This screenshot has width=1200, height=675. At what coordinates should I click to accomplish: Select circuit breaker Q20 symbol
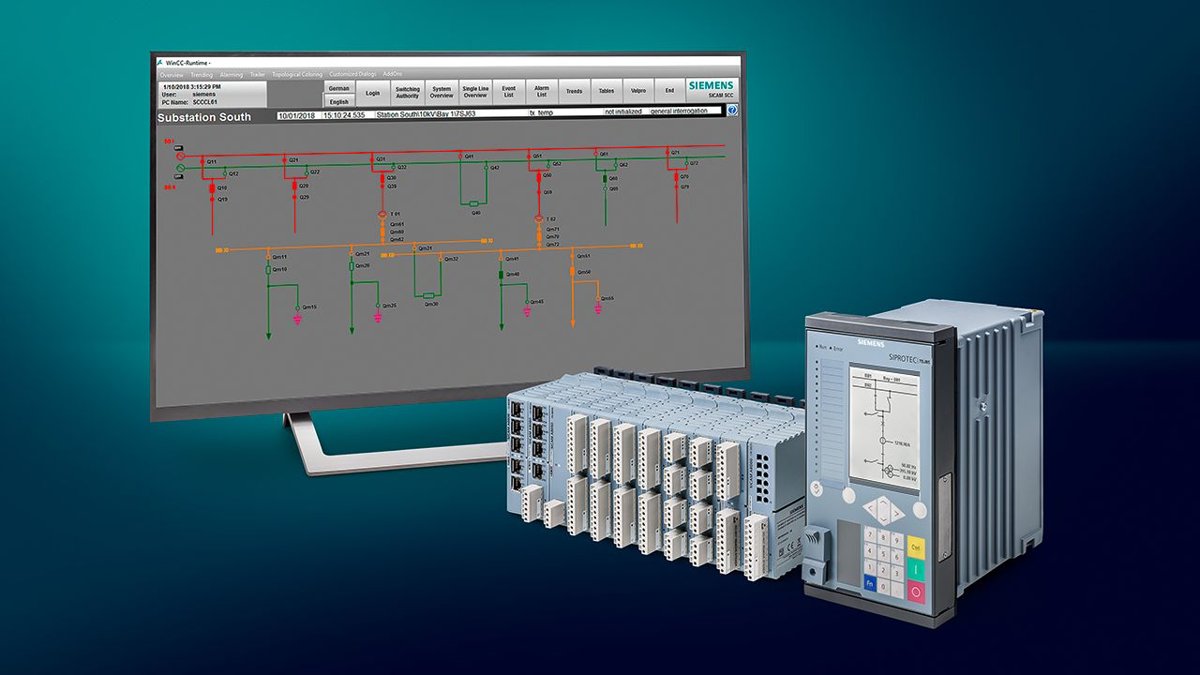pos(295,186)
